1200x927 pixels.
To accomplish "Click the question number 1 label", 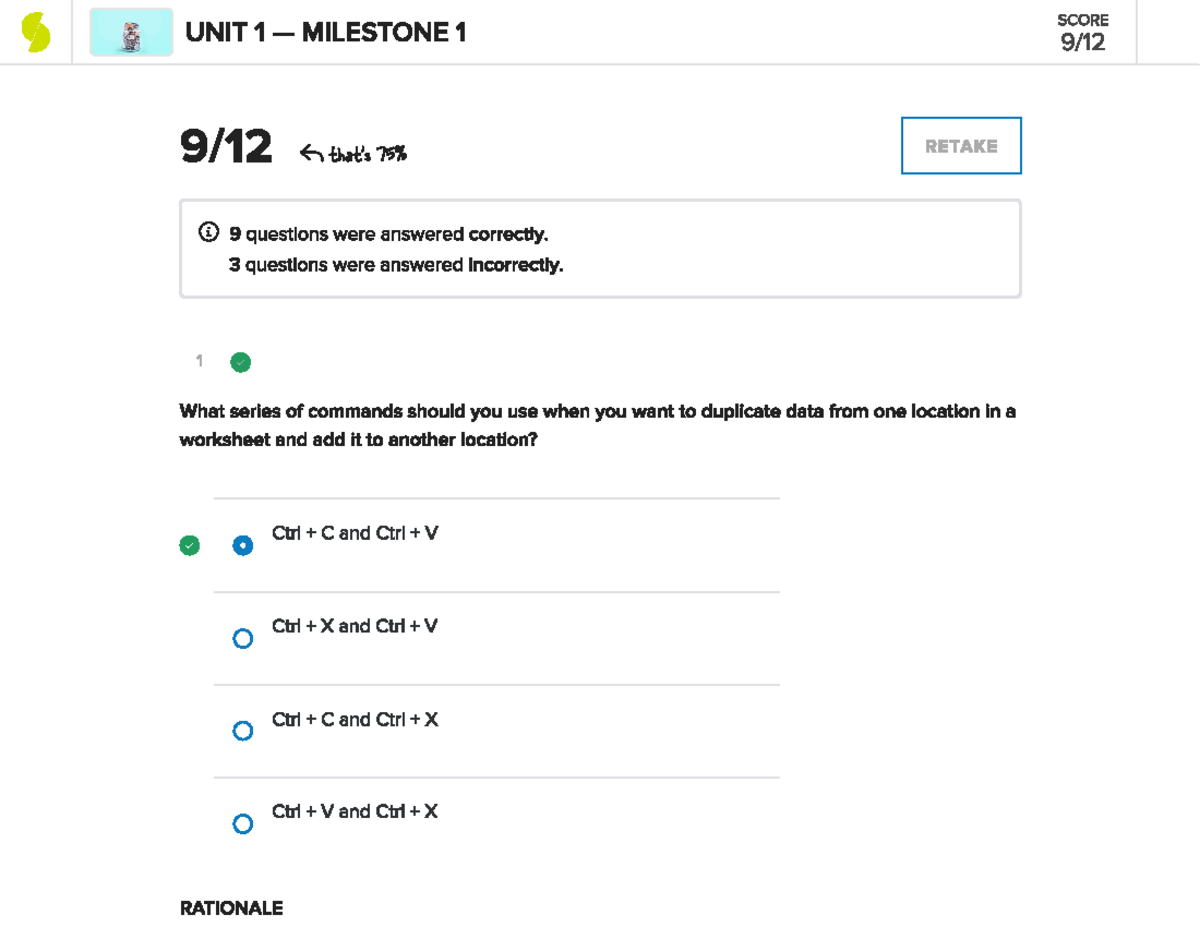I will pos(200,361).
